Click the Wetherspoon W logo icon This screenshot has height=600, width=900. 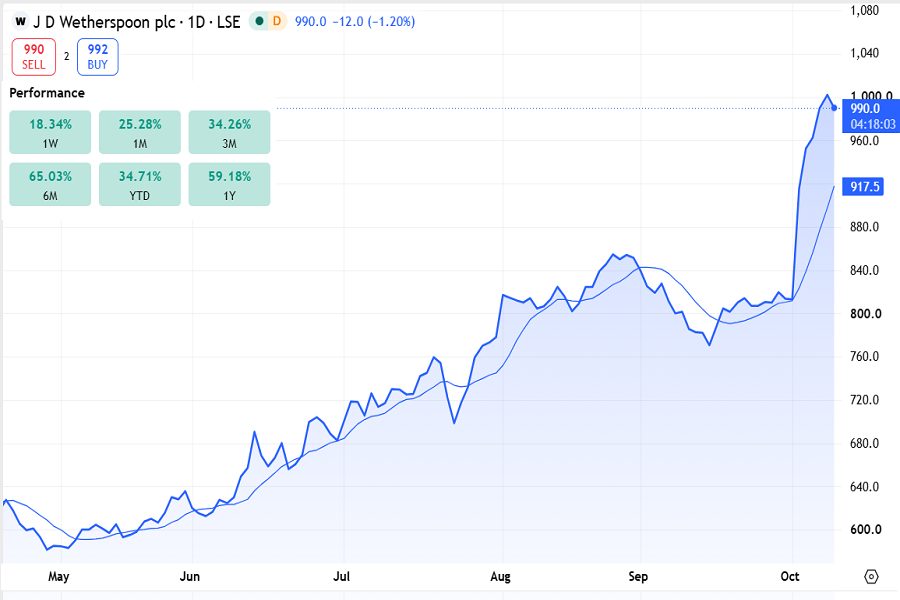pos(21,22)
